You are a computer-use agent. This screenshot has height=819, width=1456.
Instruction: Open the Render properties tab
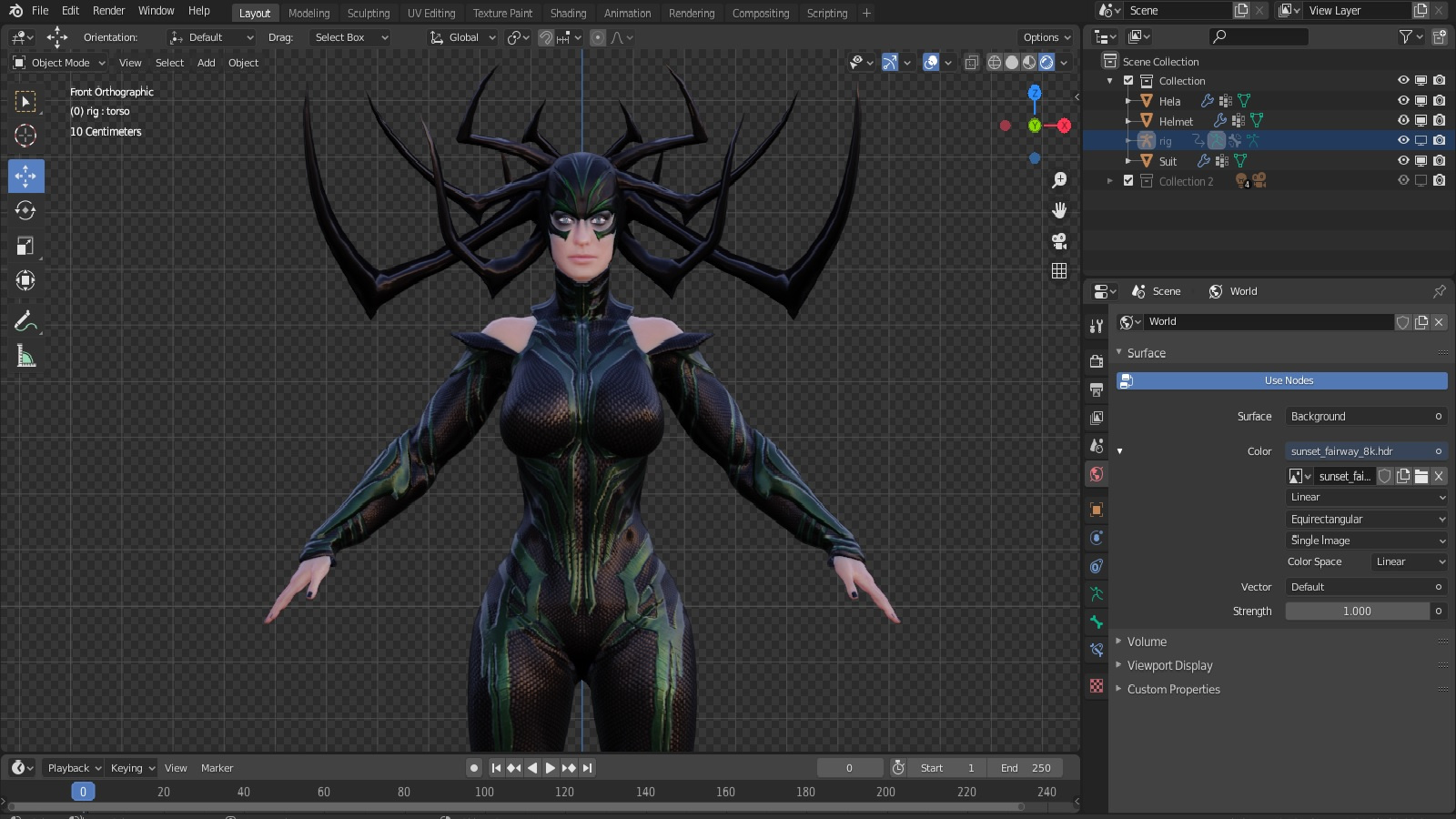point(1097,361)
